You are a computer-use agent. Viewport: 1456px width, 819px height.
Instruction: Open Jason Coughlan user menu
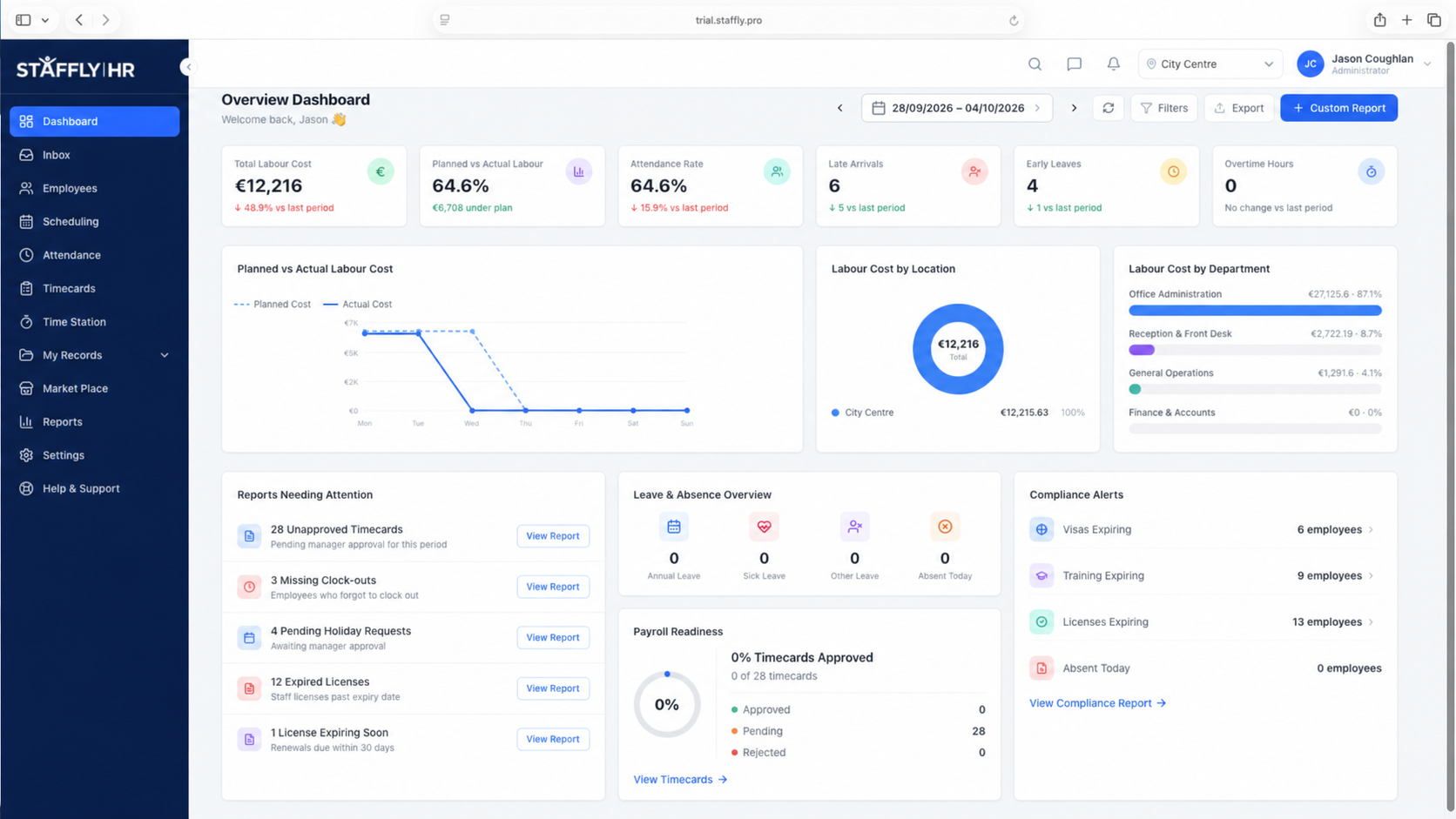[1364, 64]
